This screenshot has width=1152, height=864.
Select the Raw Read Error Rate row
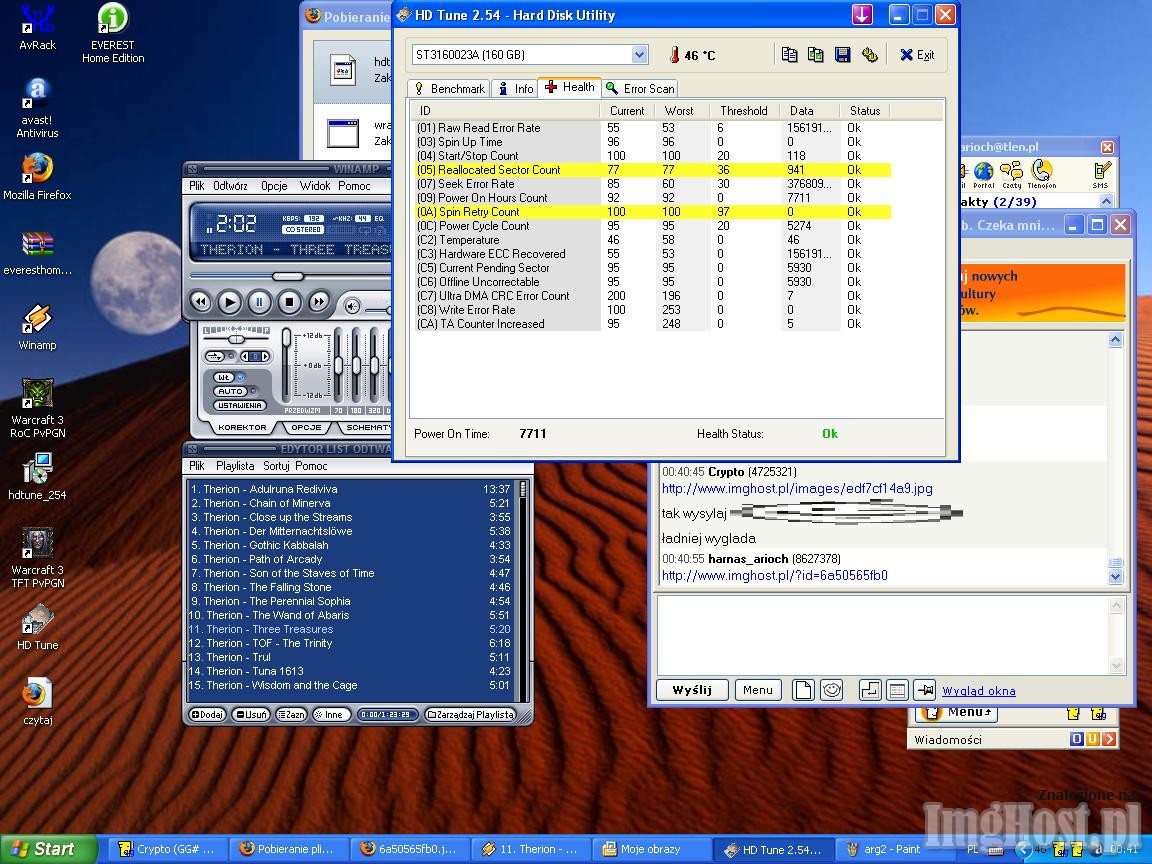click(x=652, y=128)
